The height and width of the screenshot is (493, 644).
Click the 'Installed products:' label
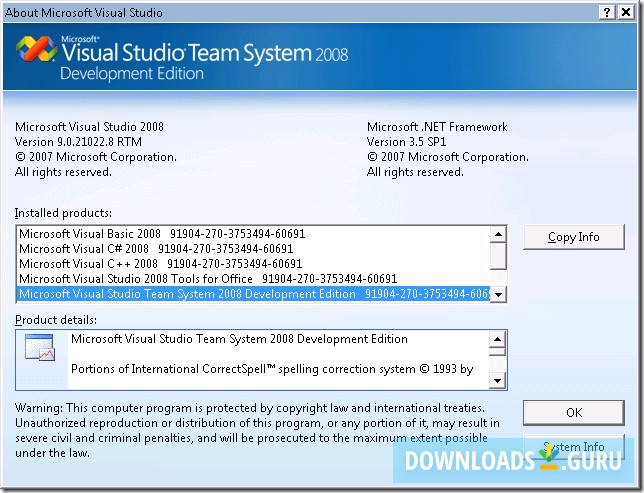[63, 213]
